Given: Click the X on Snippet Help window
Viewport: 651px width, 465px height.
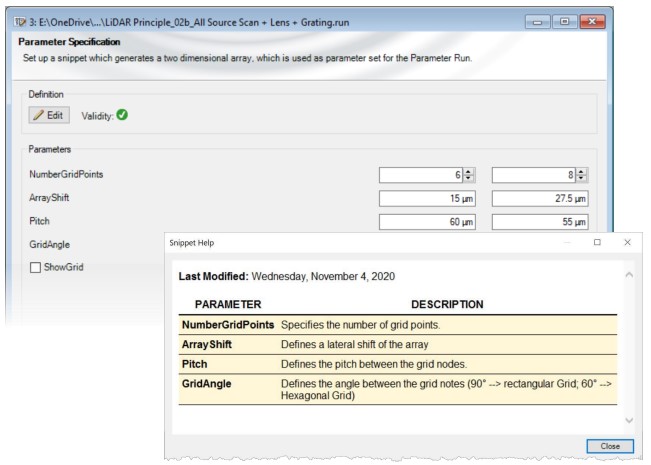Looking at the screenshot, I should coord(627,242).
